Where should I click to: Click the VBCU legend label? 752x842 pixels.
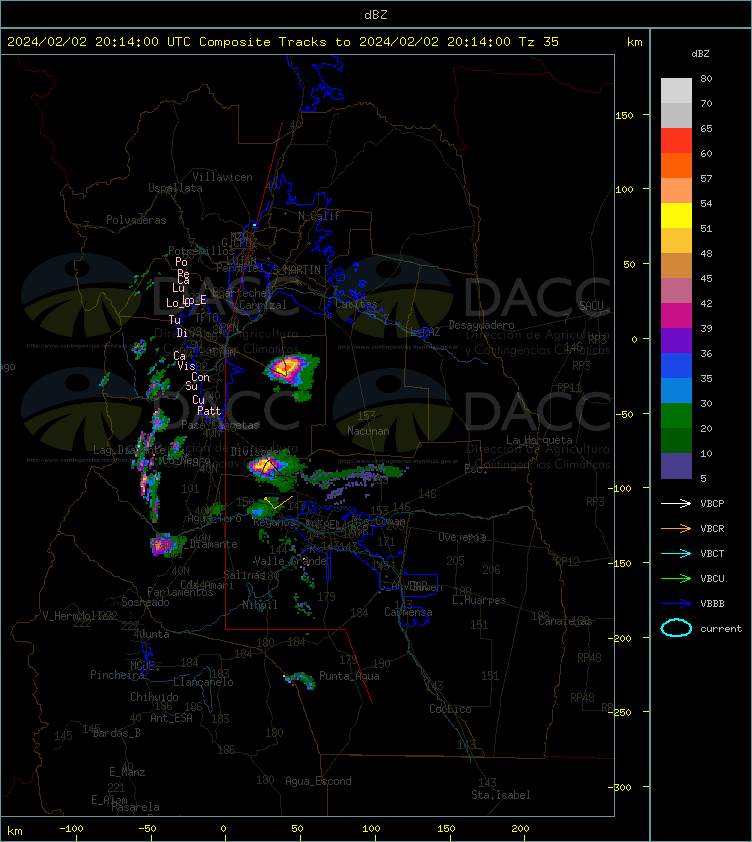tap(712, 578)
